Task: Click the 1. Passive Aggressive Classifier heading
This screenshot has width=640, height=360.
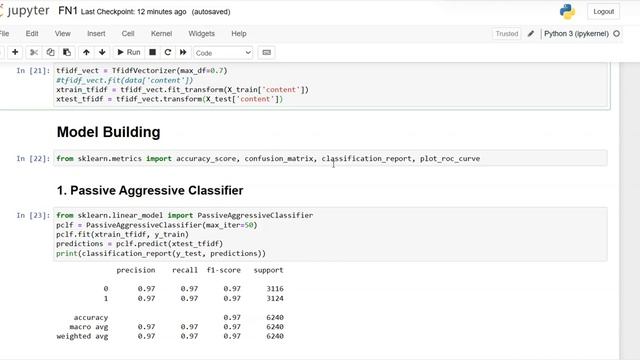Action: coord(150,190)
